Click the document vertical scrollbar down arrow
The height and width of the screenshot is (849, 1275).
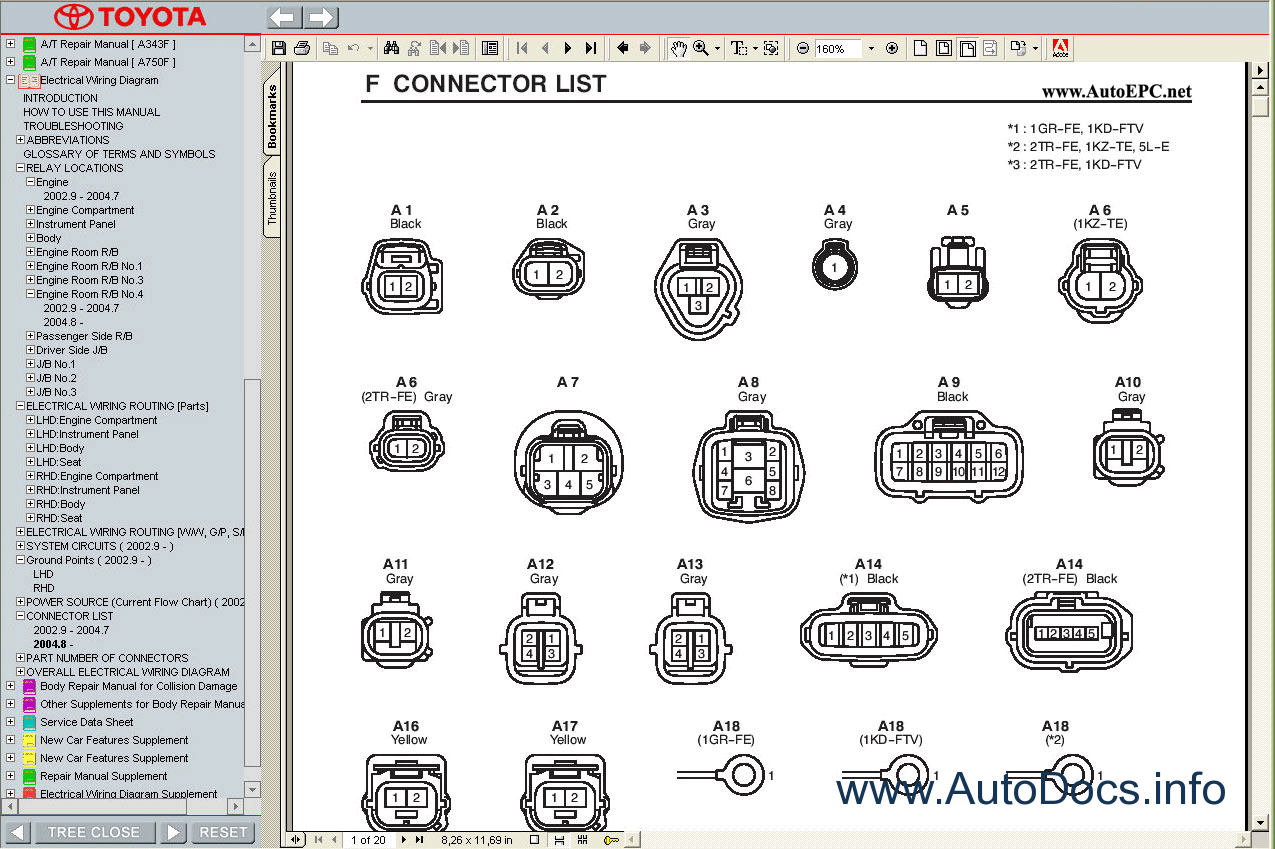point(1261,822)
